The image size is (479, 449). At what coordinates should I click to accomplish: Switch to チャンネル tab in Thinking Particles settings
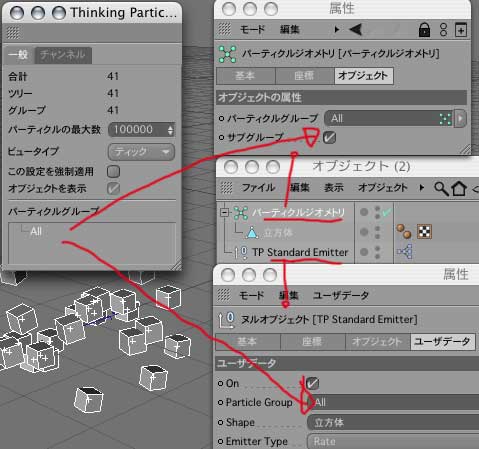tap(63, 55)
